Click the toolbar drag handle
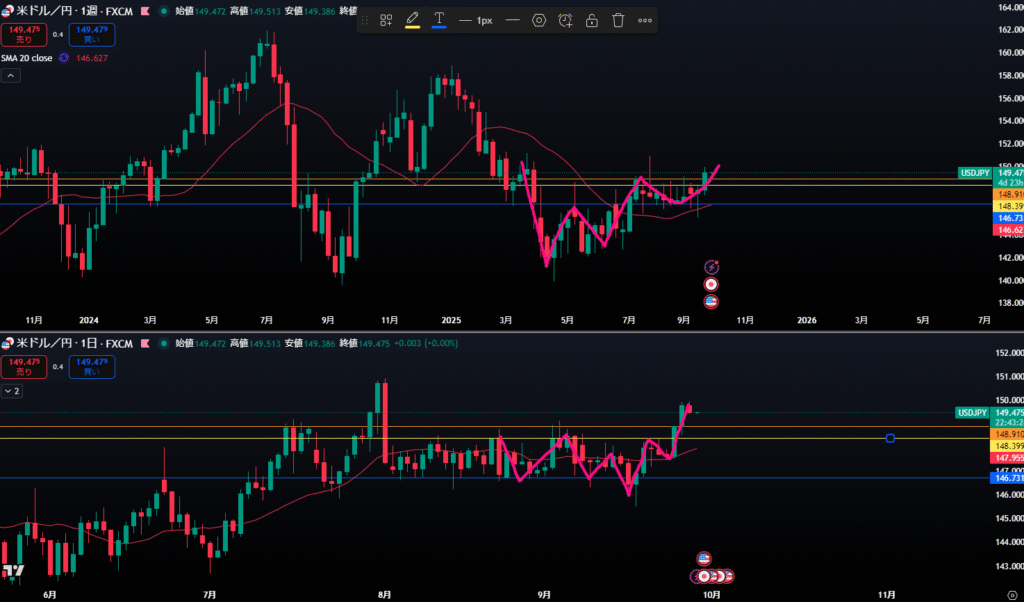 362,20
